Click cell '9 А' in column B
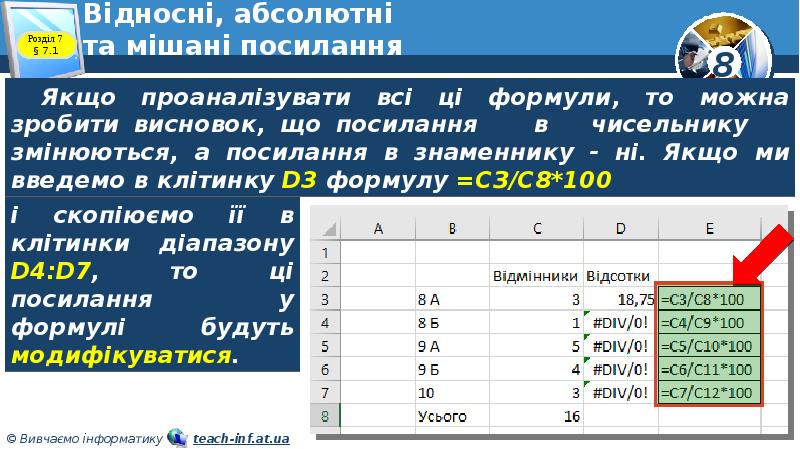The height and width of the screenshot is (449, 800). (453, 346)
